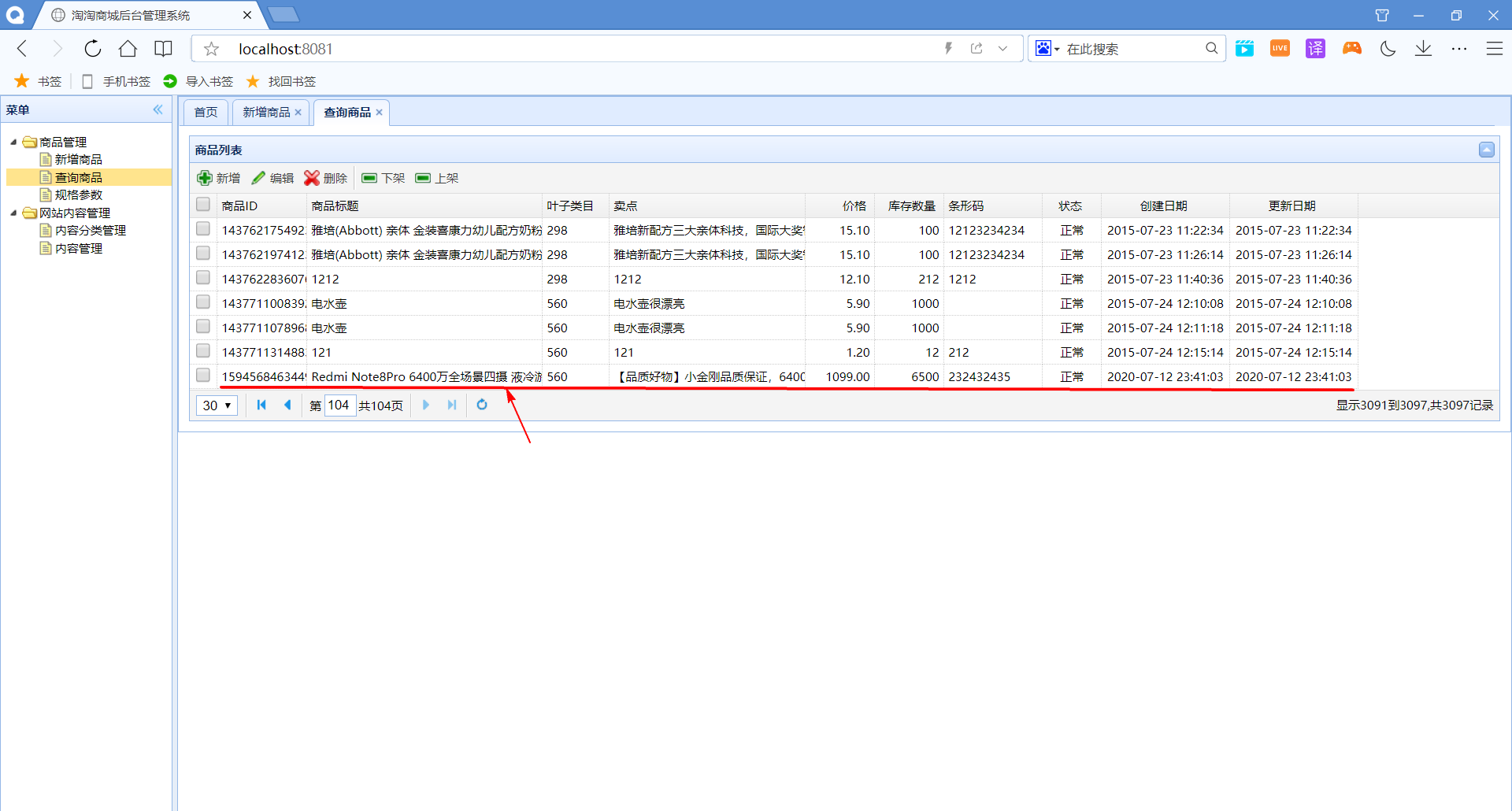Close the 查询商品 tab
The image size is (1512, 811).
pyautogui.click(x=380, y=113)
